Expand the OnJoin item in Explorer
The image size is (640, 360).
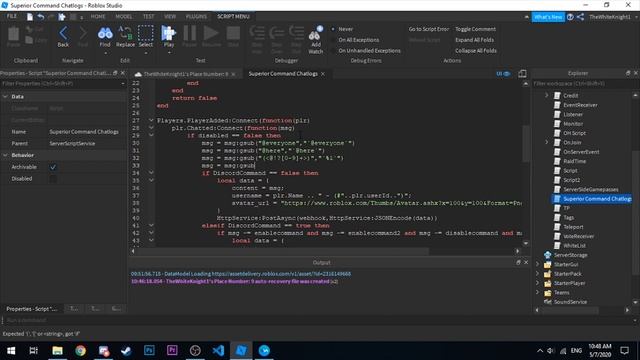click(x=547, y=142)
